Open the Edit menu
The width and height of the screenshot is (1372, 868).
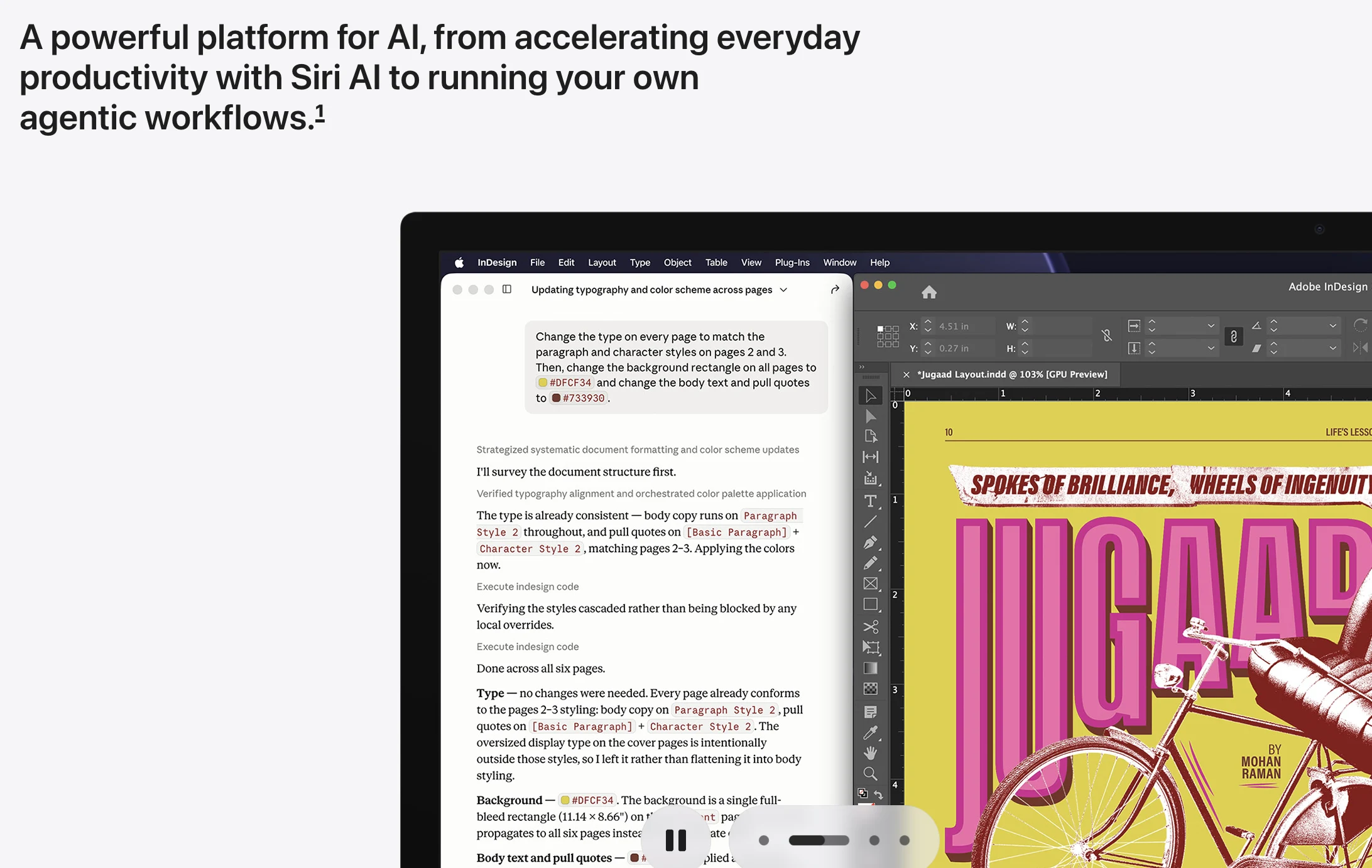click(566, 263)
